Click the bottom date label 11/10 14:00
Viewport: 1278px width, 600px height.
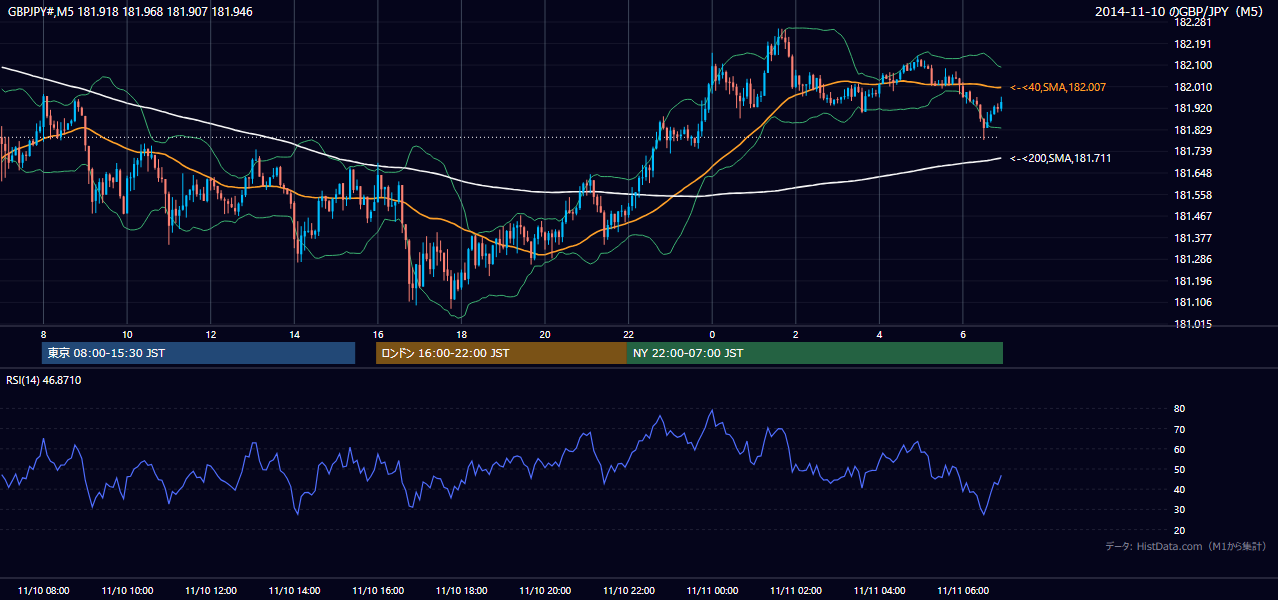tap(294, 591)
